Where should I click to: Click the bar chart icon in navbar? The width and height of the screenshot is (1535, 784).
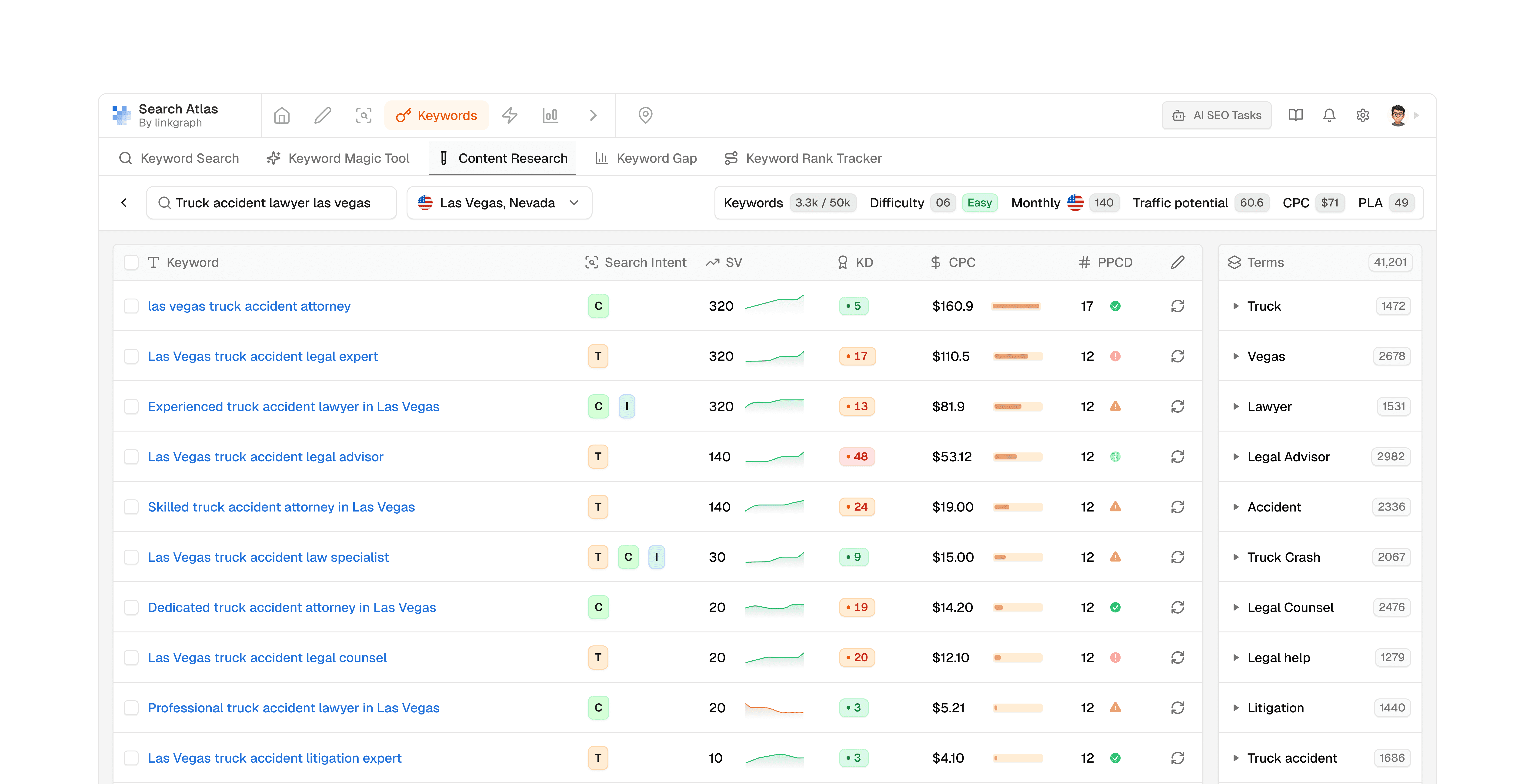click(550, 115)
